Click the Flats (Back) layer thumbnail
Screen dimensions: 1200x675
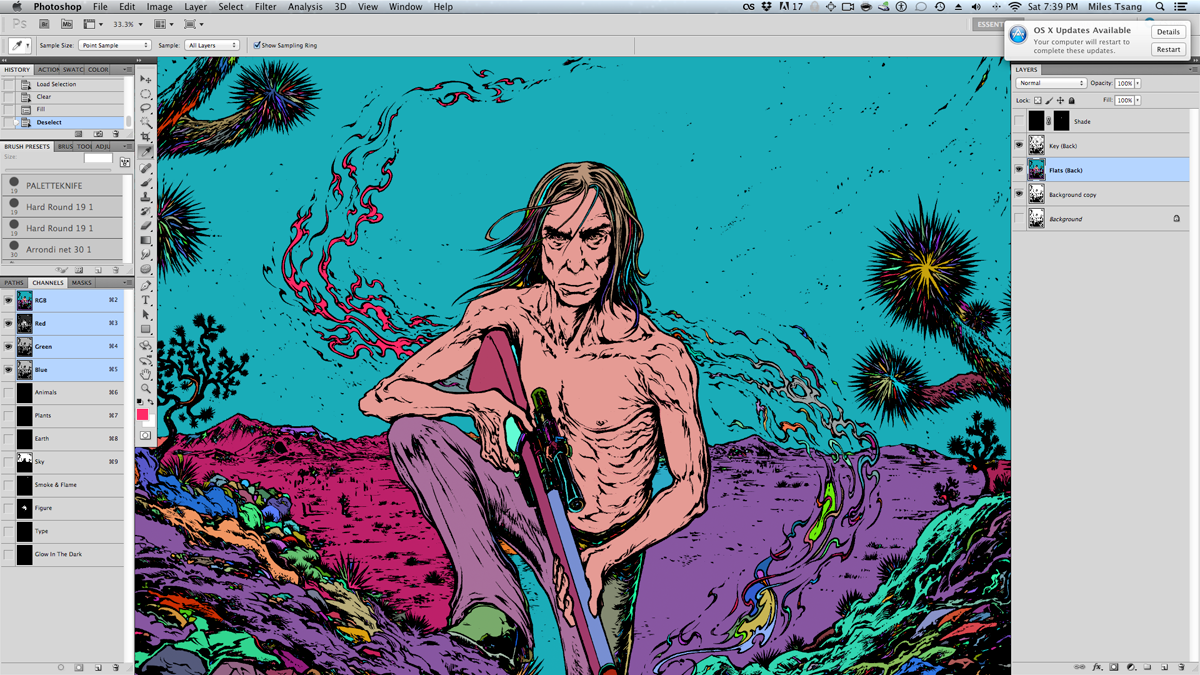coord(1036,170)
